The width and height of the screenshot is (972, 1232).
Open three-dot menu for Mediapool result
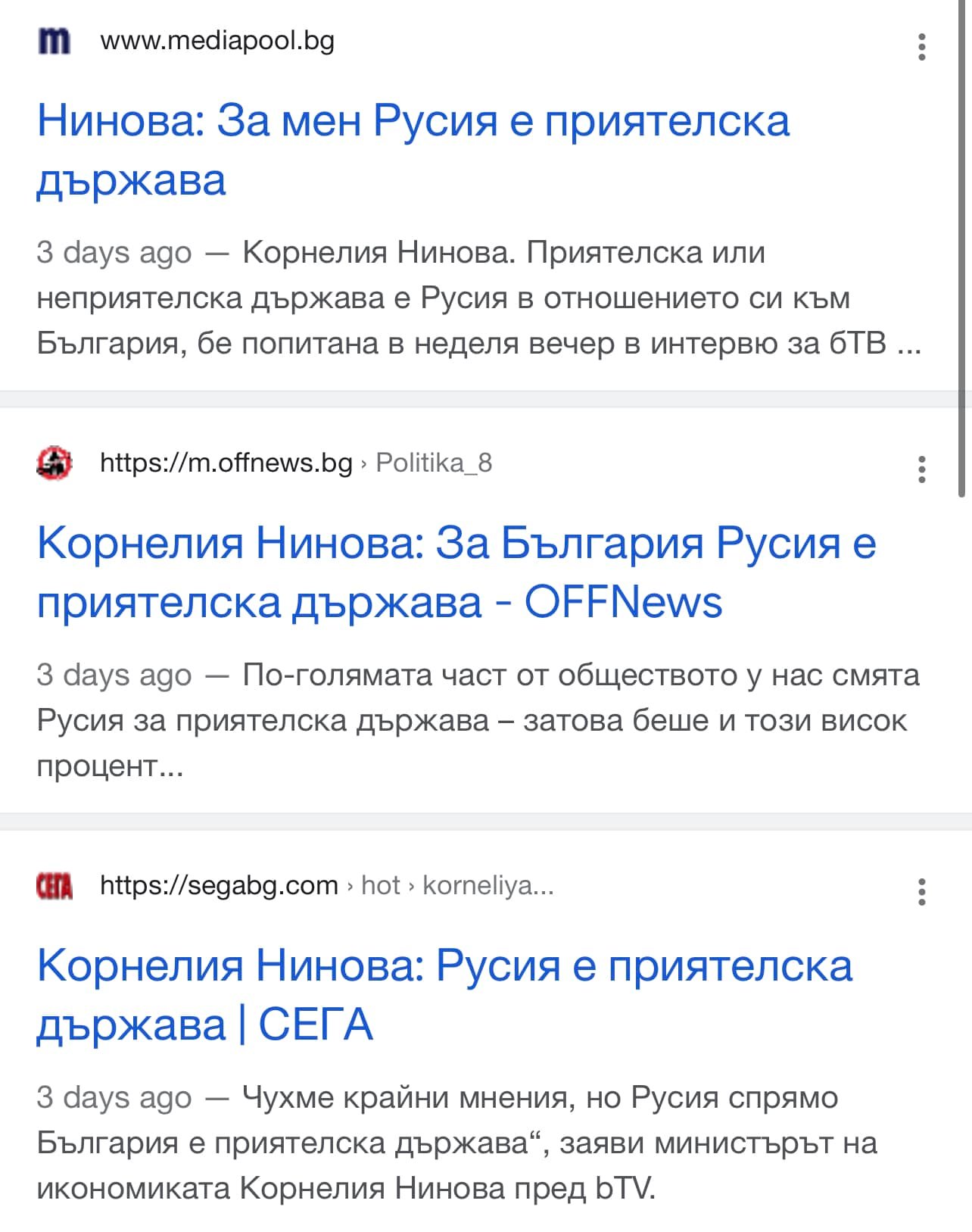click(x=921, y=47)
